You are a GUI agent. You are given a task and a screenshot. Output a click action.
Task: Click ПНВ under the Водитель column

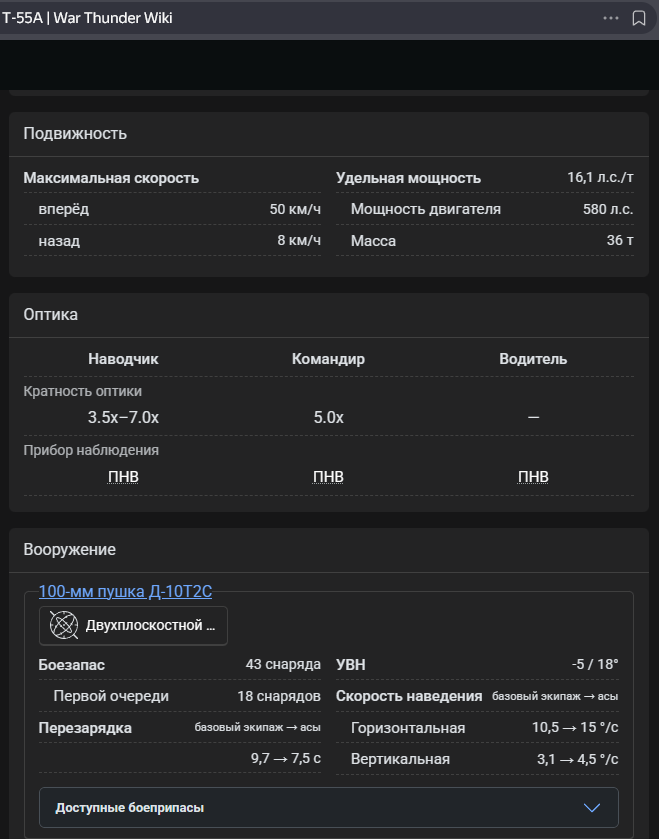tap(533, 476)
